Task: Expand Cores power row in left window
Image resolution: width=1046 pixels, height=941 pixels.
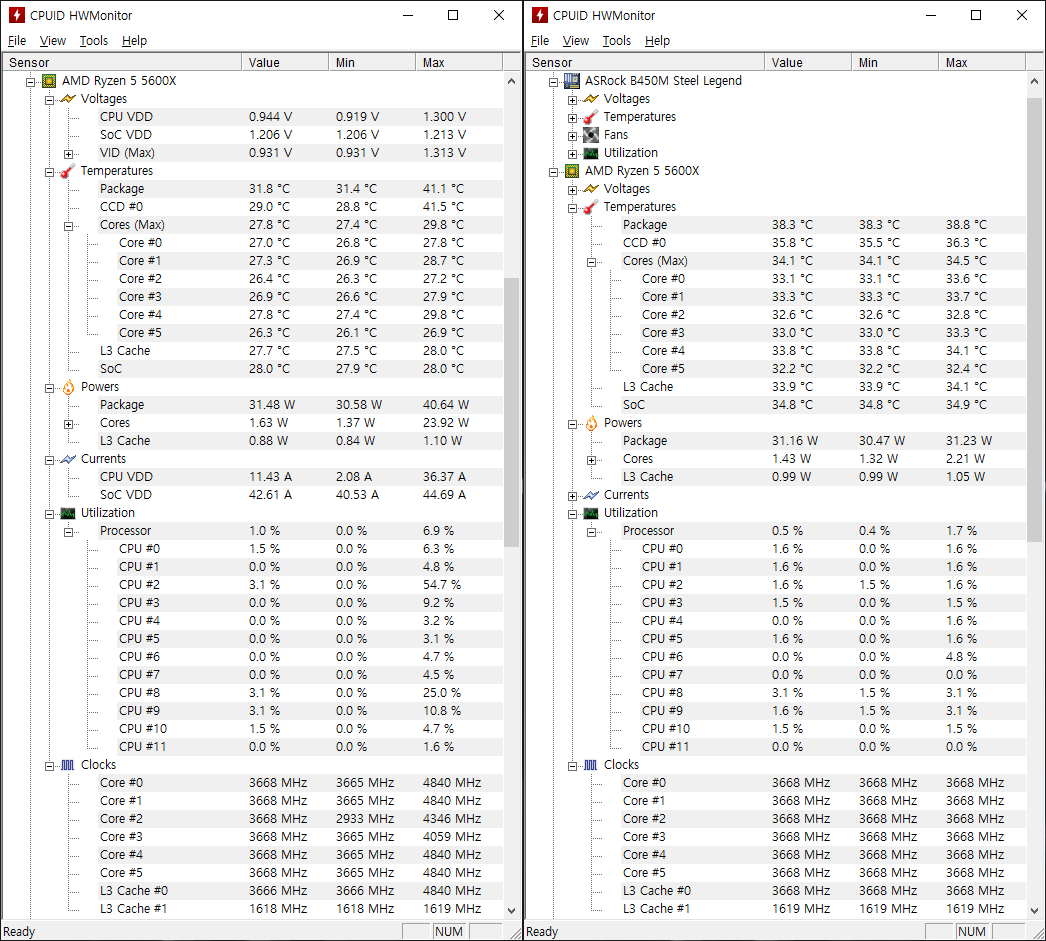Action: tap(68, 424)
